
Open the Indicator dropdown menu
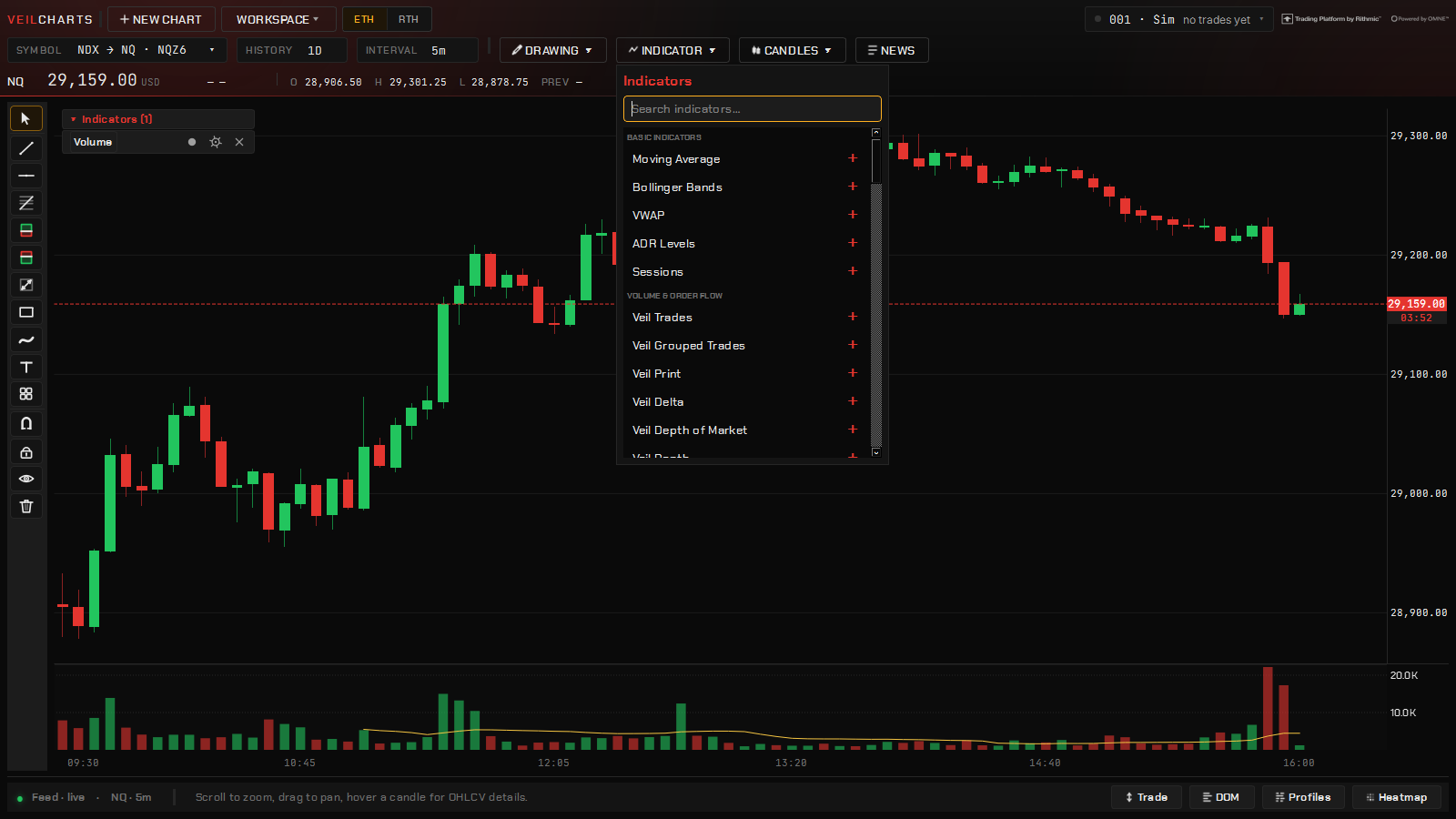672,50
